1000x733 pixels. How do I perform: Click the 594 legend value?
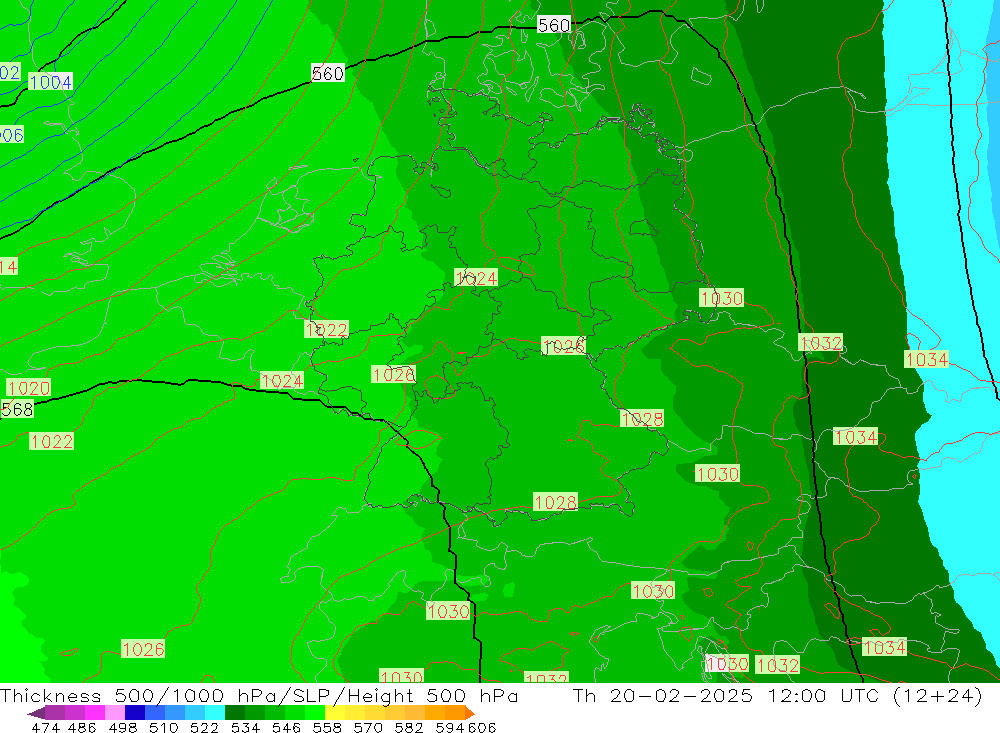(x=450, y=727)
